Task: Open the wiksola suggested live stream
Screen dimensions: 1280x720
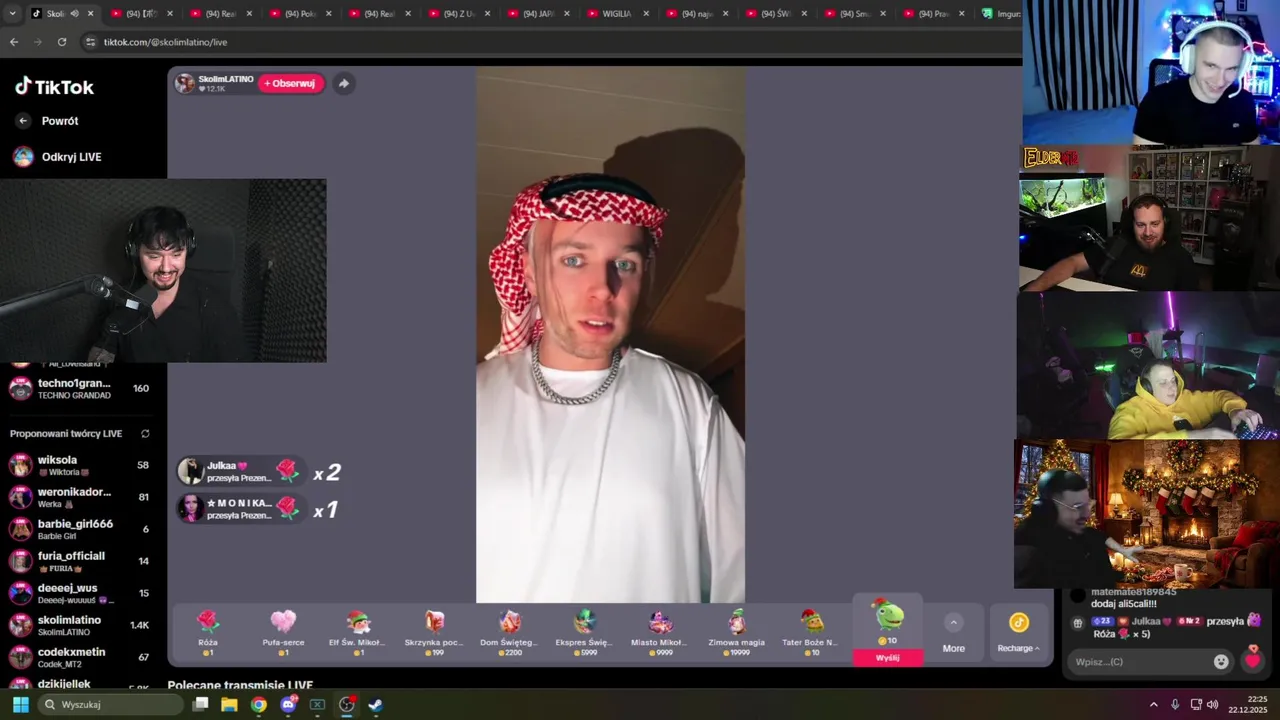Action: click(79, 465)
